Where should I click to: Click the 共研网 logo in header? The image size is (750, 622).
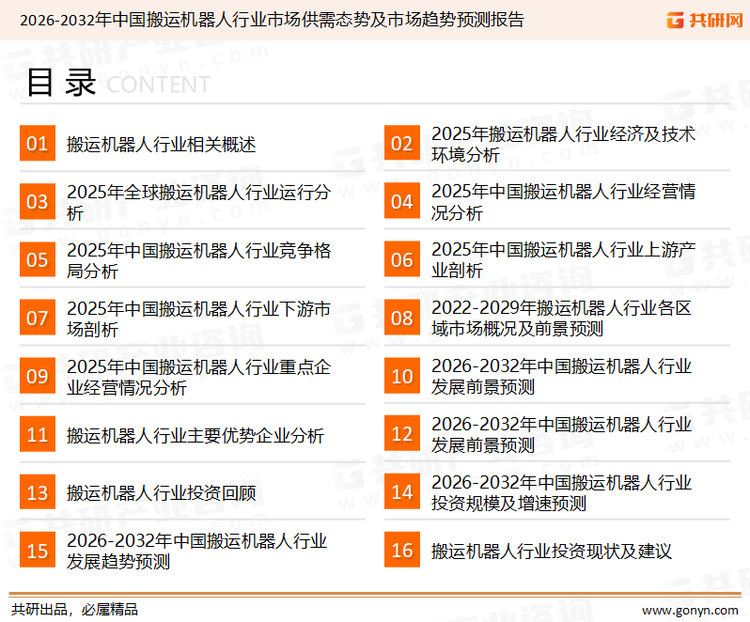[705, 20]
